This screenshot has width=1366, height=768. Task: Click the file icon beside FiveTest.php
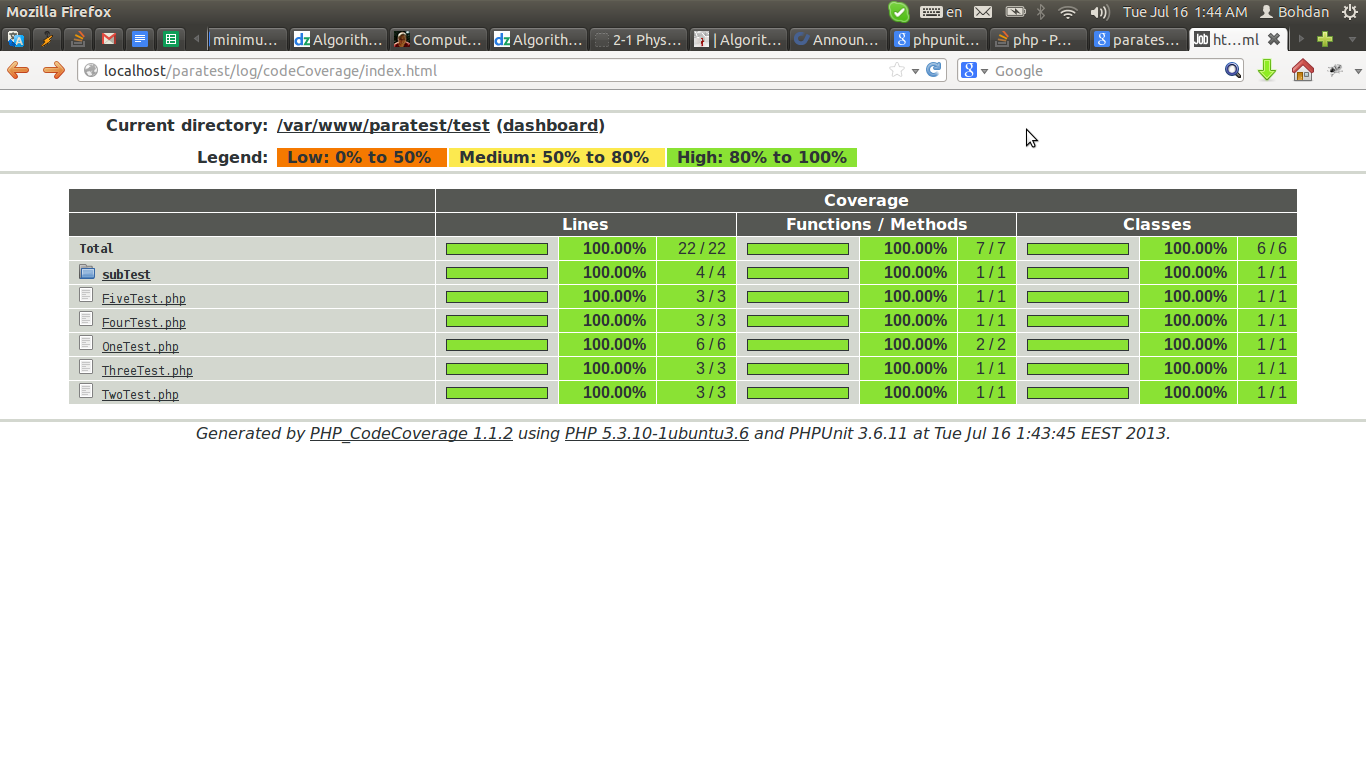(86, 295)
